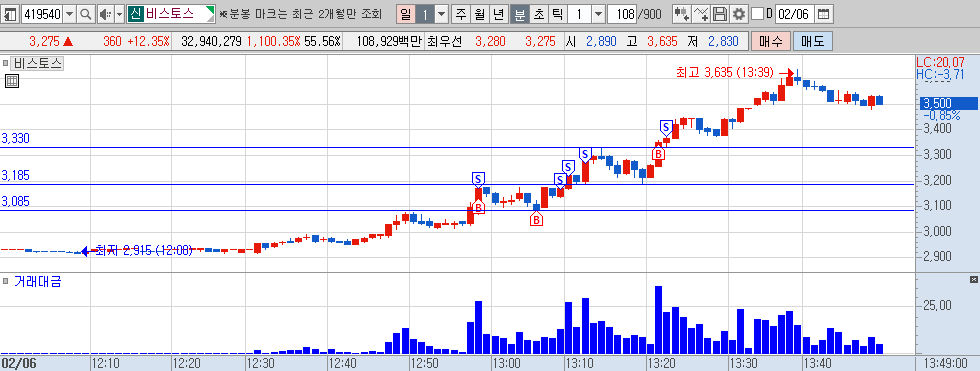Click the 매수 buy button
Viewport: 980px width, 371px height.
(x=771, y=42)
